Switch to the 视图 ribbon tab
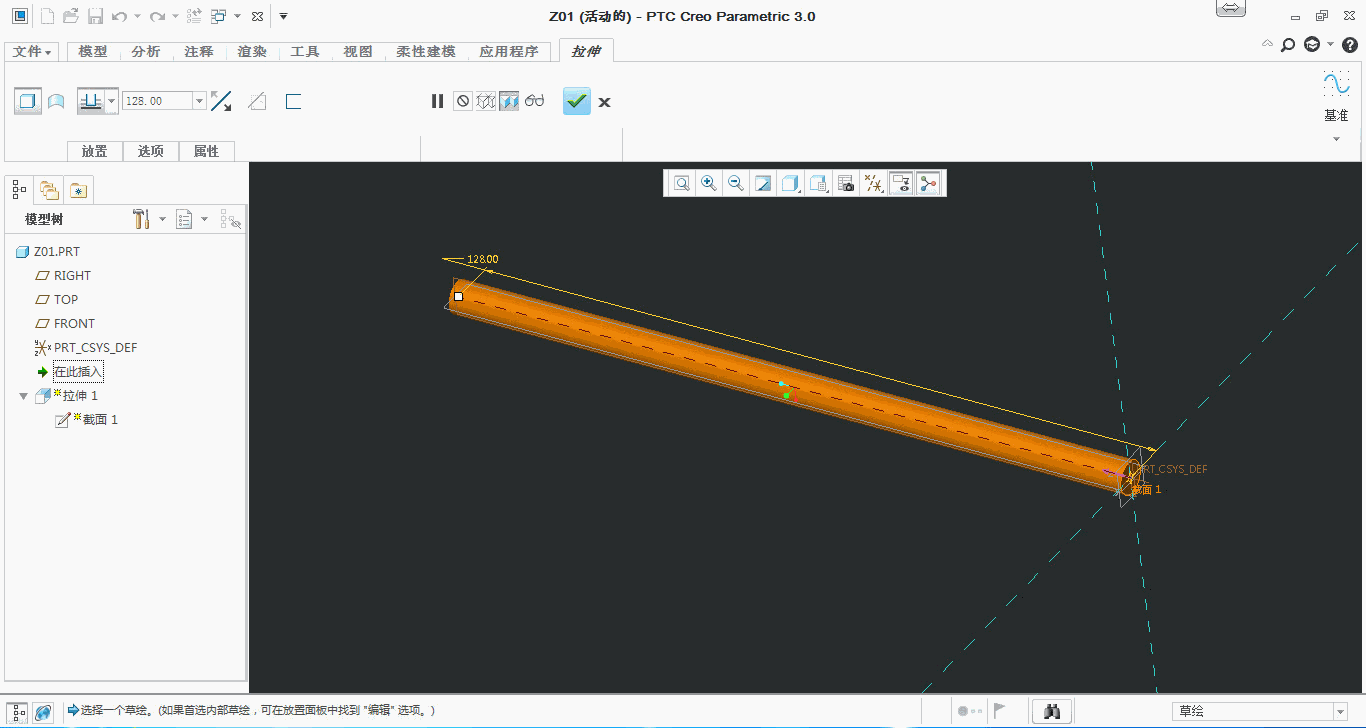The image size is (1366, 728). (x=358, y=52)
